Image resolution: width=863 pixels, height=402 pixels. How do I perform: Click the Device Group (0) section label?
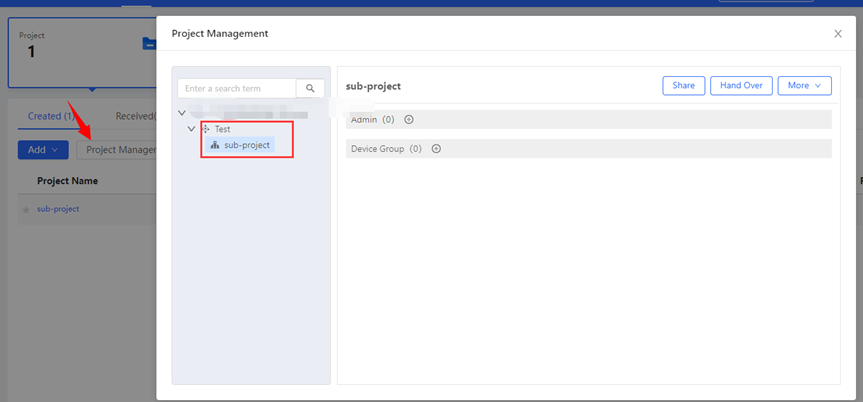[x=386, y=149]
